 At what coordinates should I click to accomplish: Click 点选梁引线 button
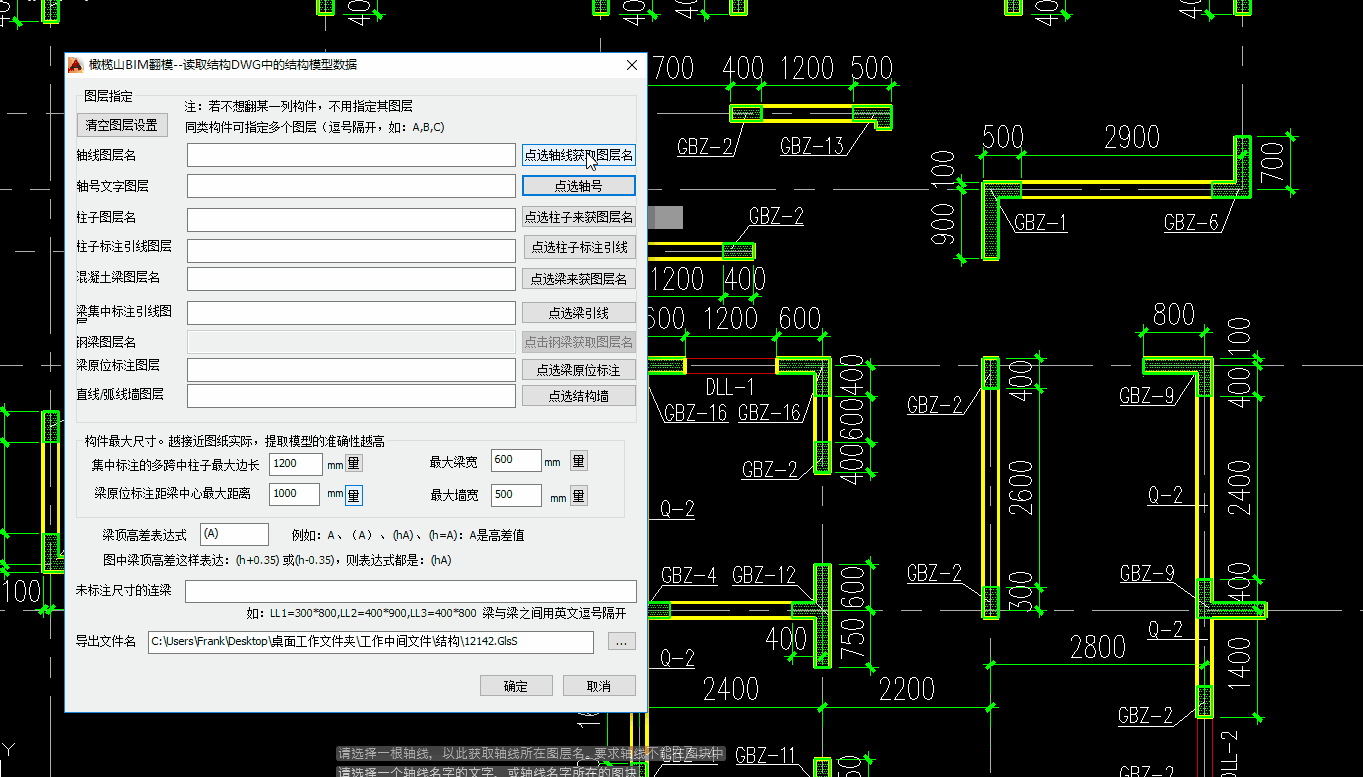coord(578,313)
